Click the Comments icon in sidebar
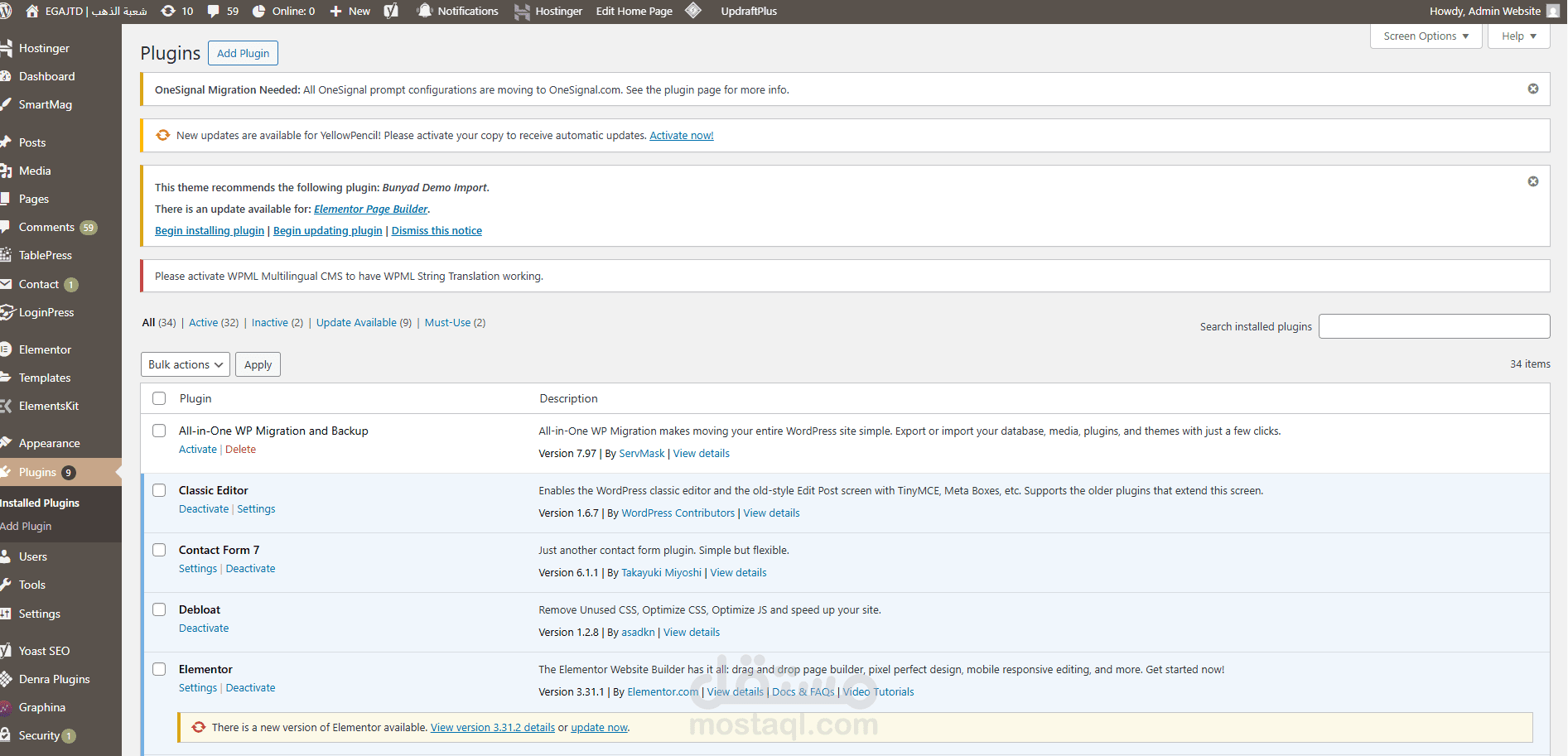This screenshot has width=1568, height=756. [x=6, y=227]
